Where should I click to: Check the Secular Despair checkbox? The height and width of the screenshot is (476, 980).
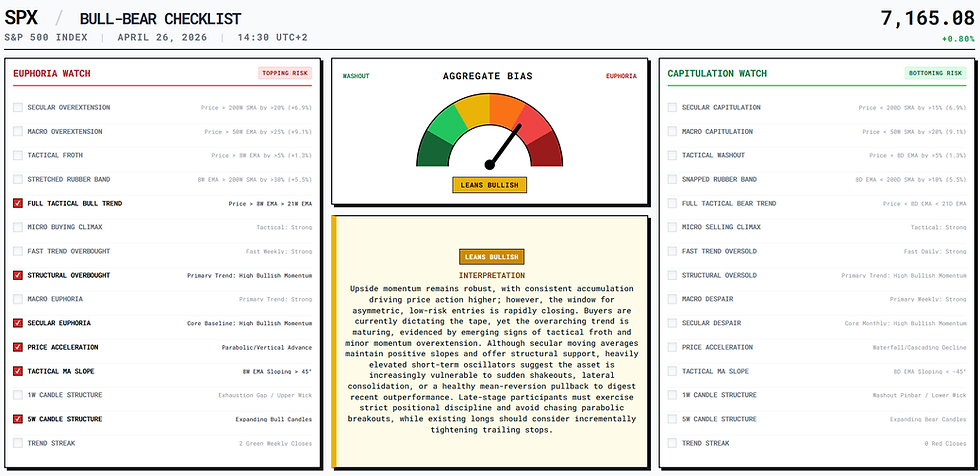pyautogui.click(x=672, y=323)
